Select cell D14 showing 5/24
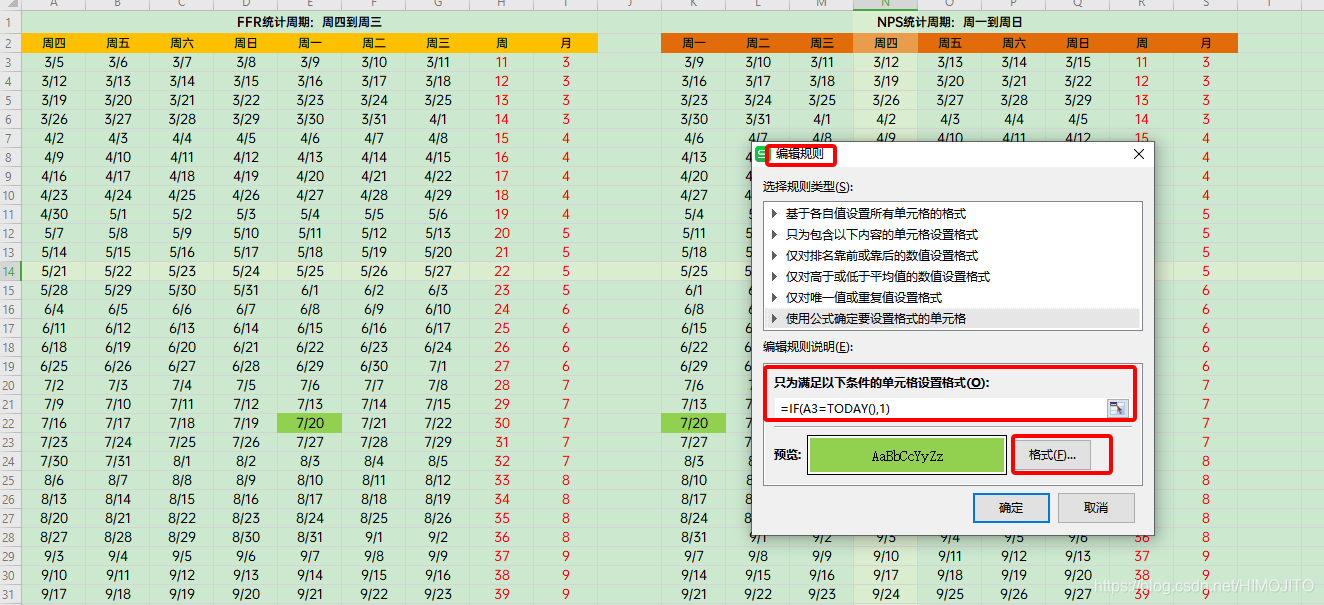This screenshot has width=1324, height=605. tap(246, 271)
